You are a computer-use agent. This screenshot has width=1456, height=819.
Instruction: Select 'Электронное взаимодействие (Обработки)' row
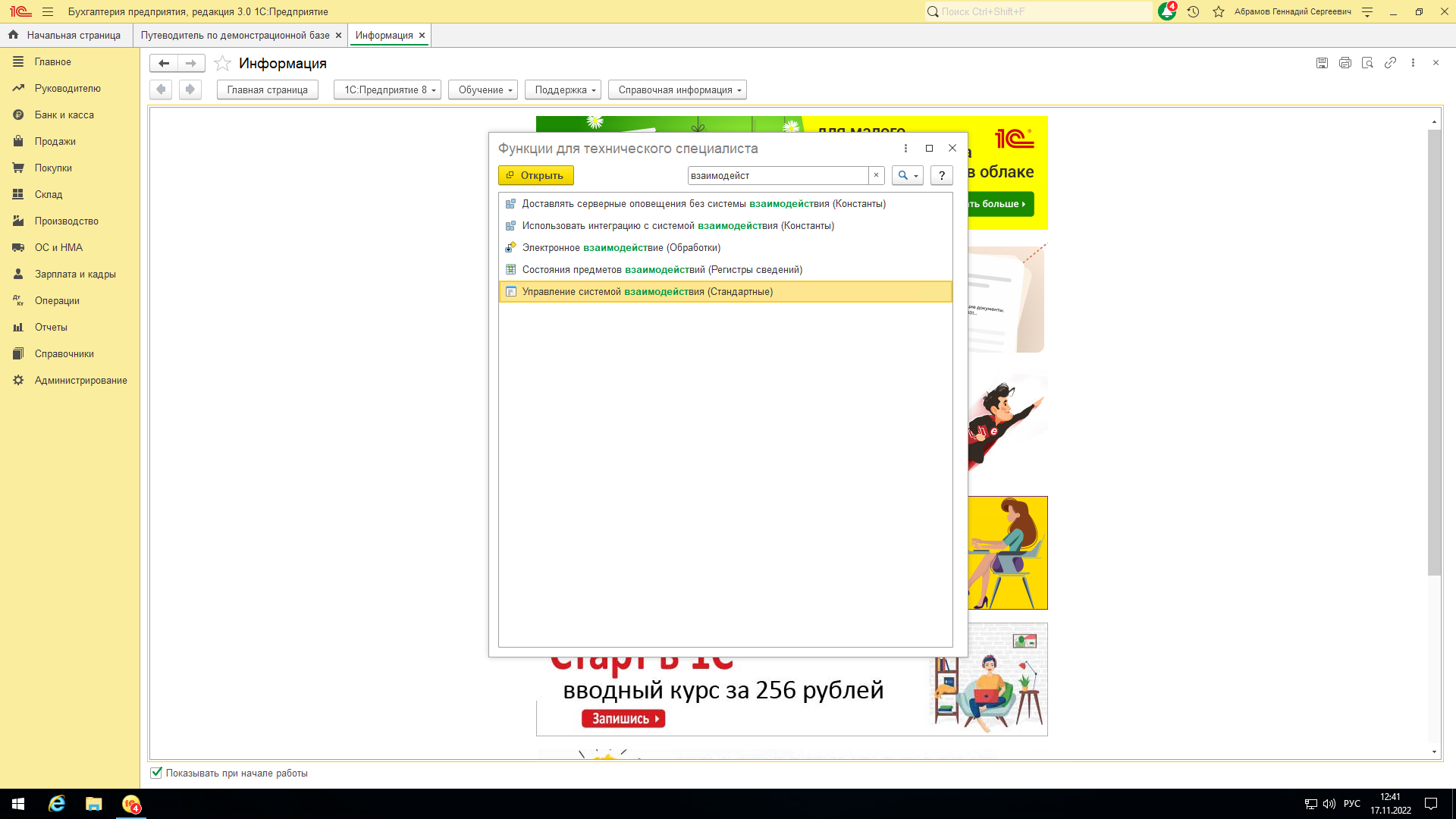point(726,248)
